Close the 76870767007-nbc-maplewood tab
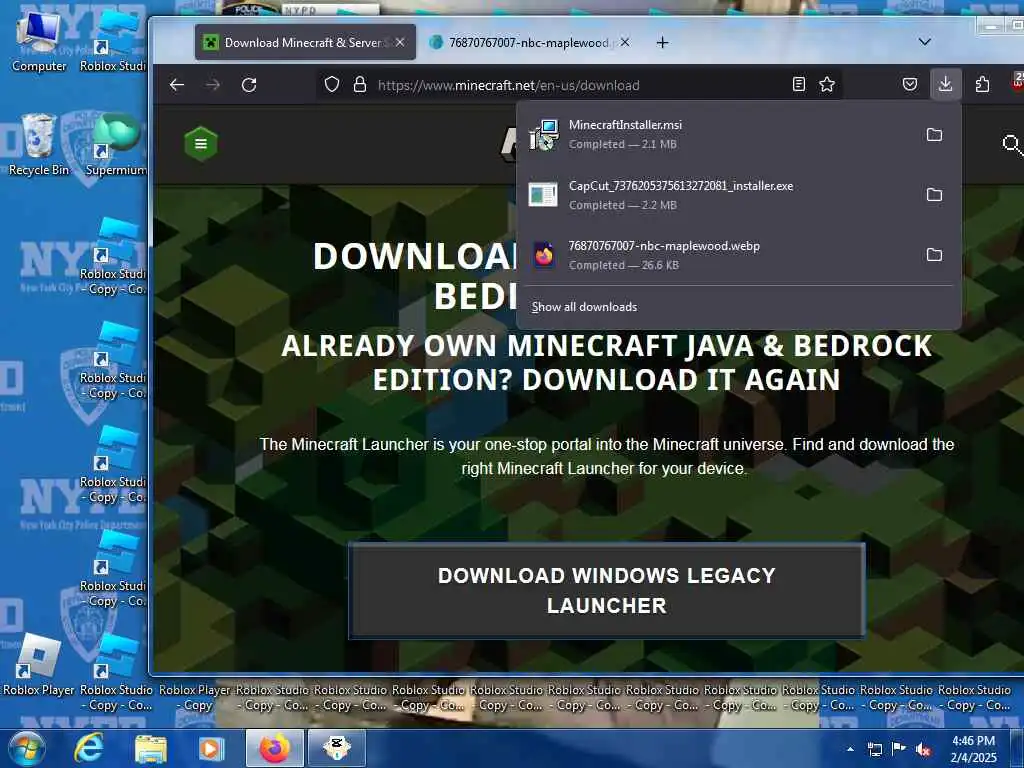Viewport: 1024px width, 768px height. click(x=625, y=42)
